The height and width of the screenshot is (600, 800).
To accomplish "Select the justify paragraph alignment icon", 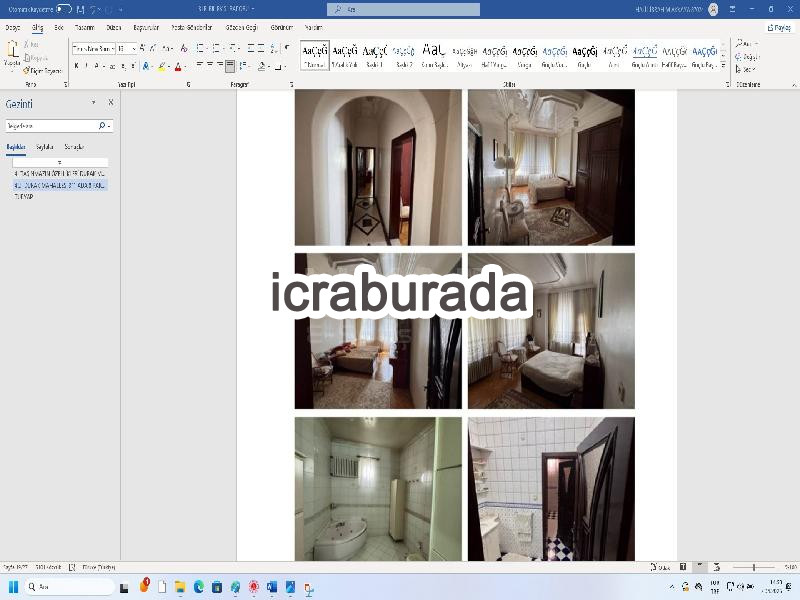I will pyautogui.click(x=230, y=66).
